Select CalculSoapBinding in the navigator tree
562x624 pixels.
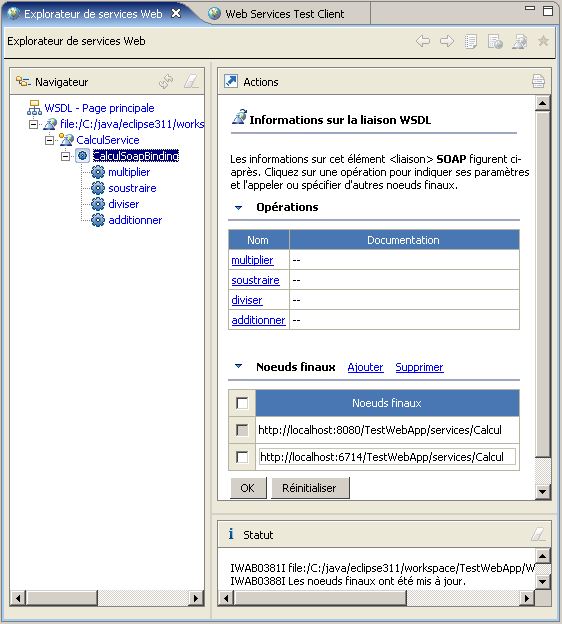[136, 156]
